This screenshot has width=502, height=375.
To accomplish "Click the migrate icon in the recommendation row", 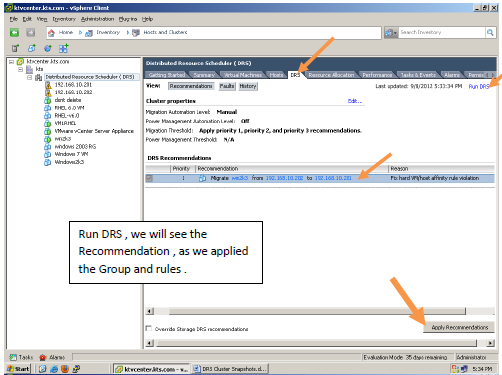I will click(202, 178).
